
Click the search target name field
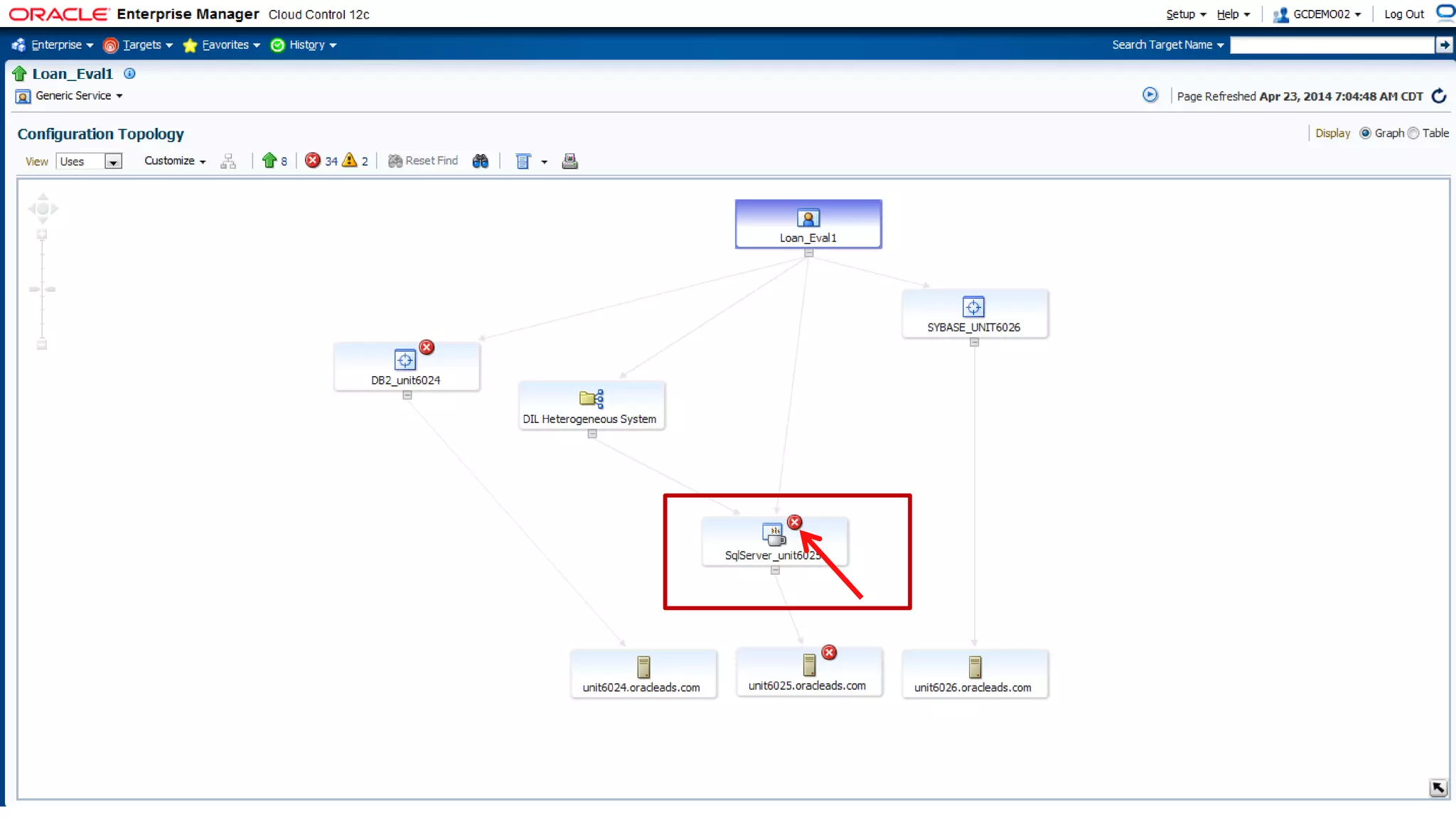(x=1332, y=45)
